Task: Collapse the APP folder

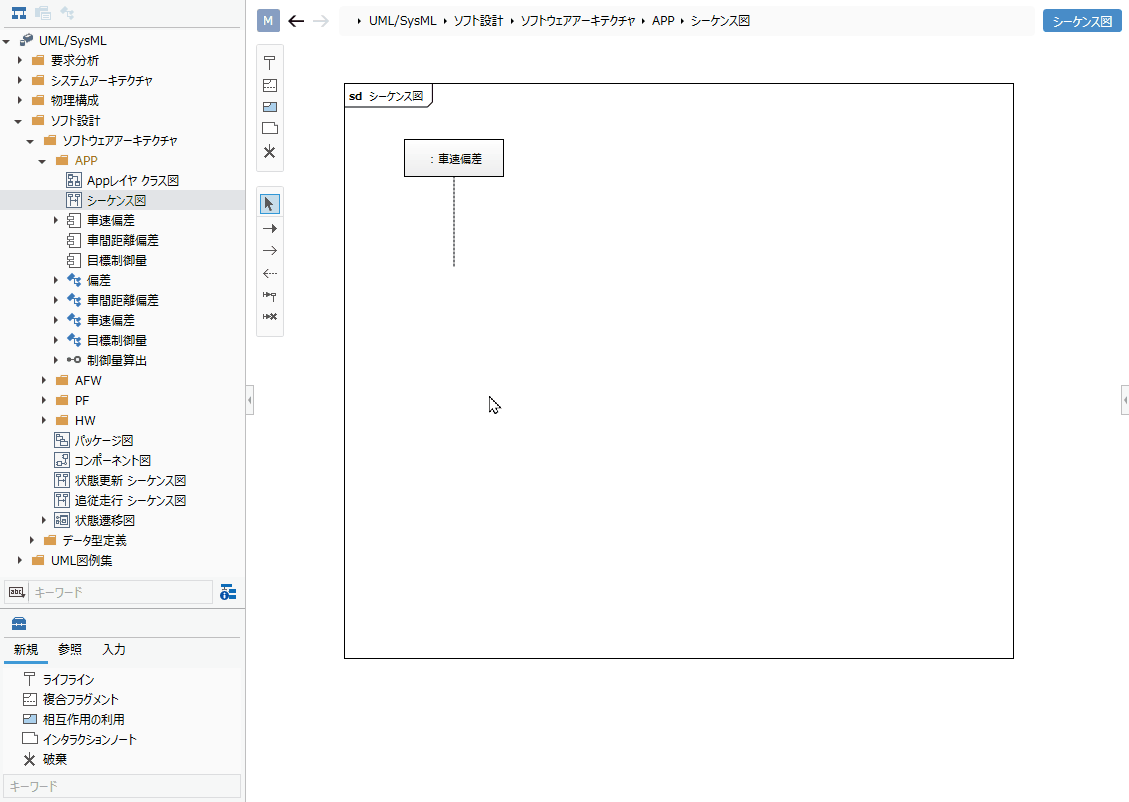Action: coord(42,161)
